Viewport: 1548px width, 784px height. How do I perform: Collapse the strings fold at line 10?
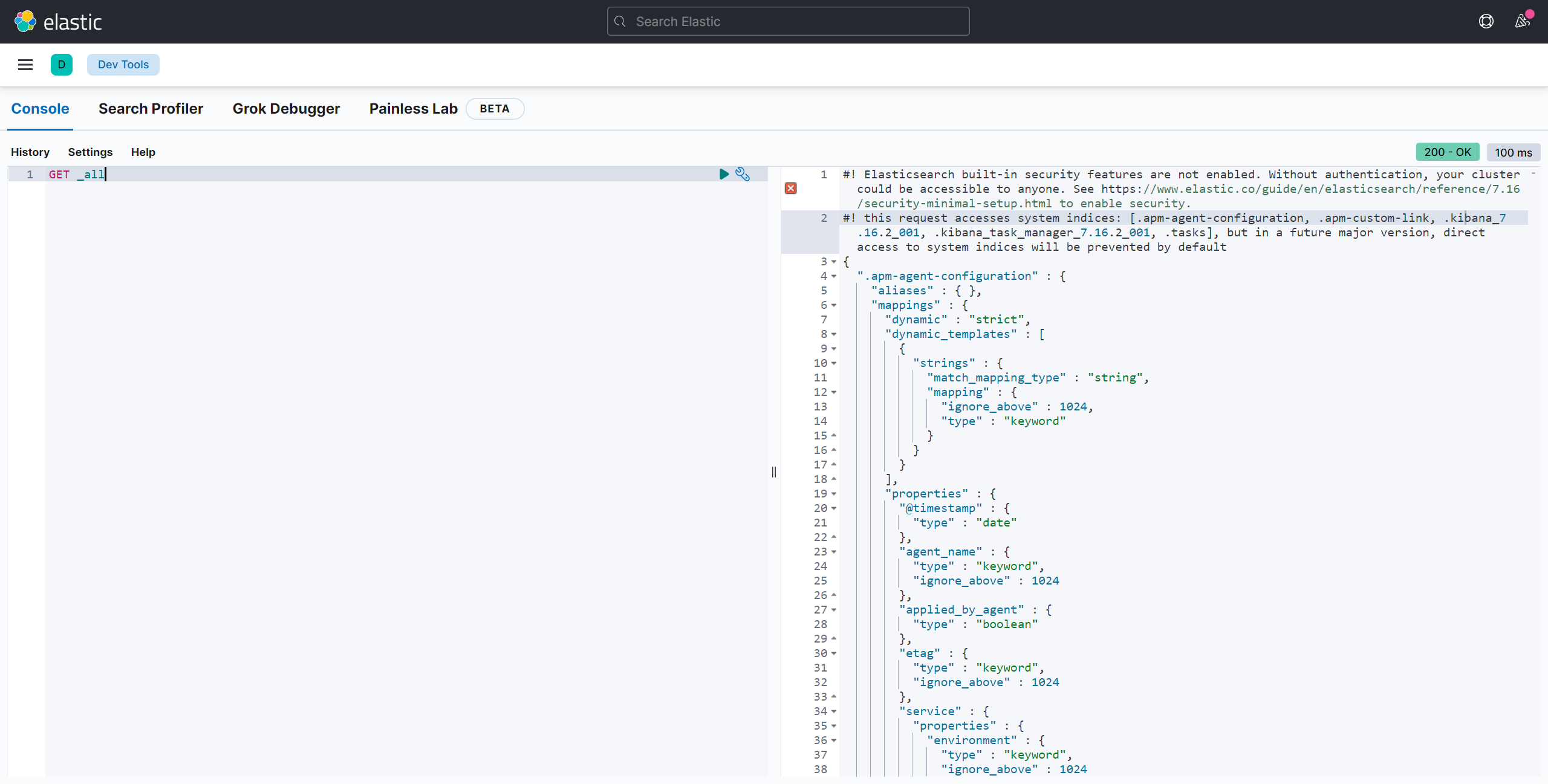click(834, 363)
